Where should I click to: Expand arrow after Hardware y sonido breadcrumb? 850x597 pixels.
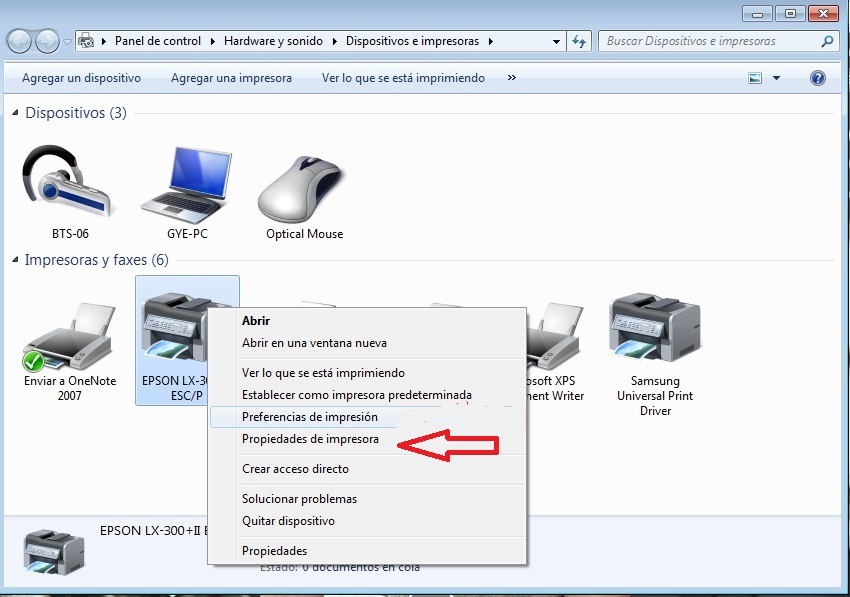[334, 41]
